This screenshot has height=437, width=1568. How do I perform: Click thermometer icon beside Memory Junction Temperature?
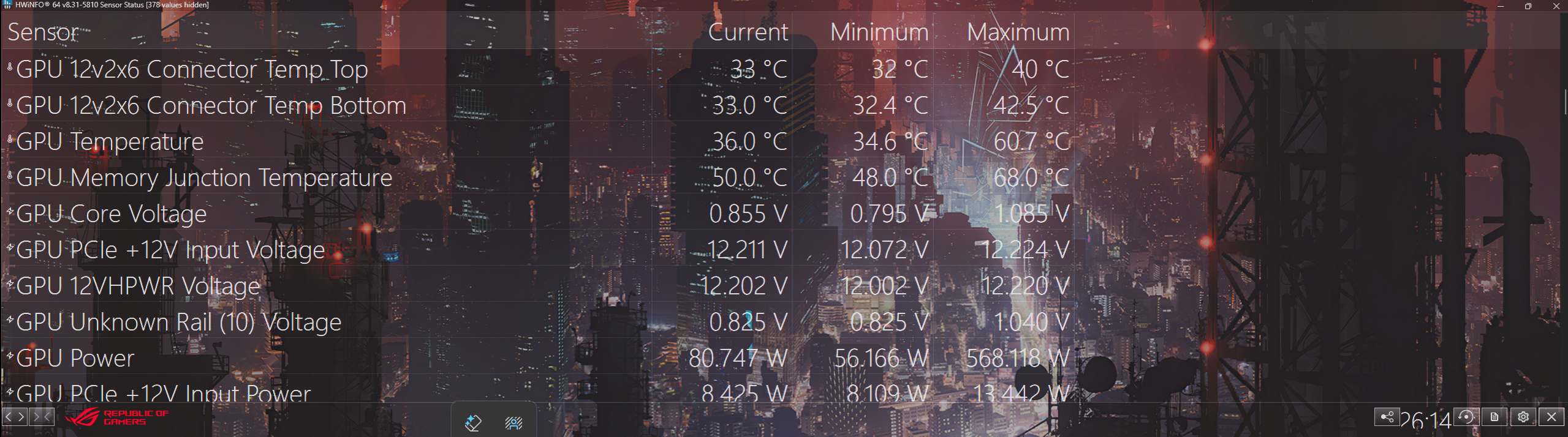10,175
